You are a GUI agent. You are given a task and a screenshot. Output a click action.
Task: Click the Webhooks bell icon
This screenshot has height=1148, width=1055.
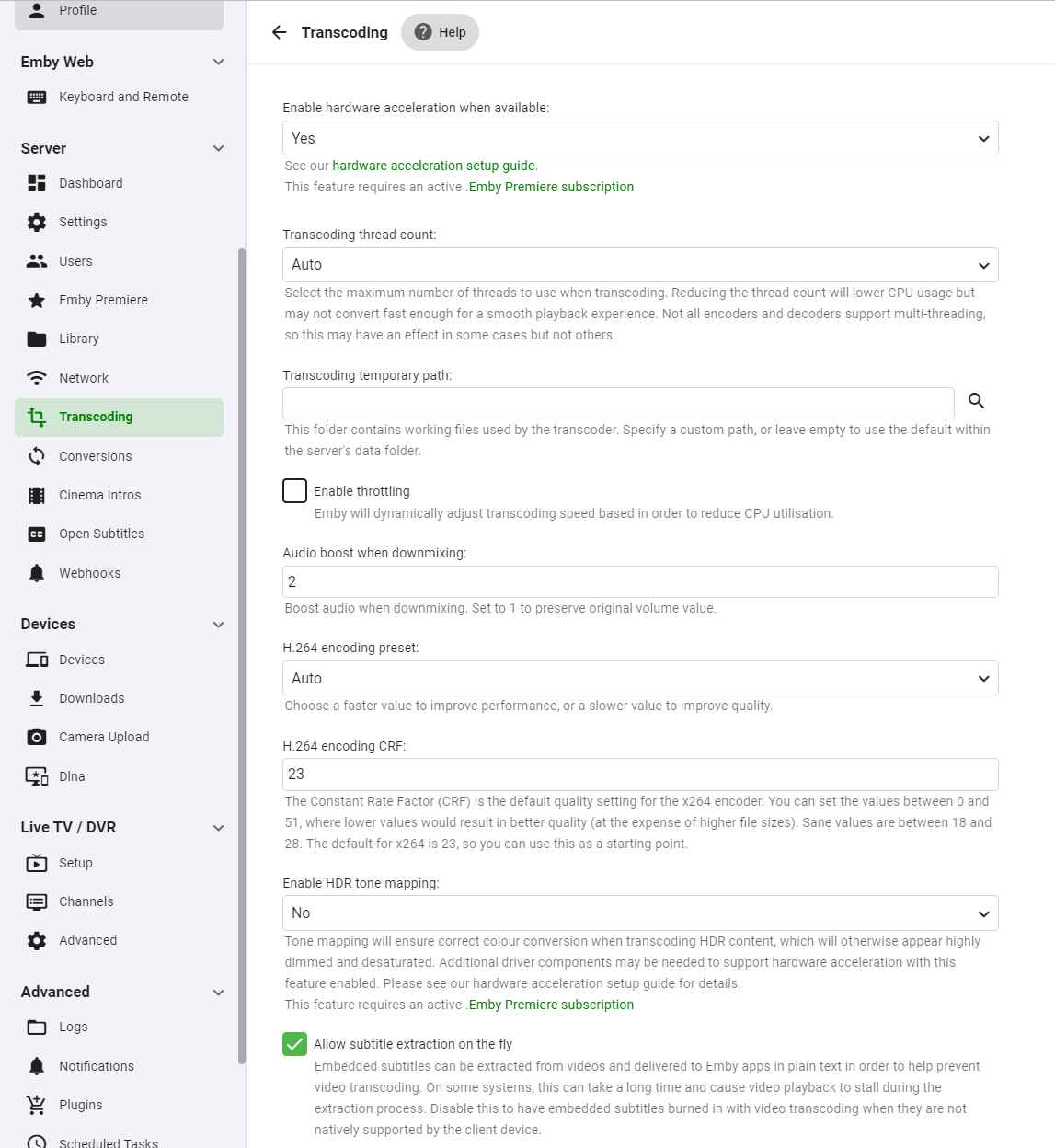point(37,573)
